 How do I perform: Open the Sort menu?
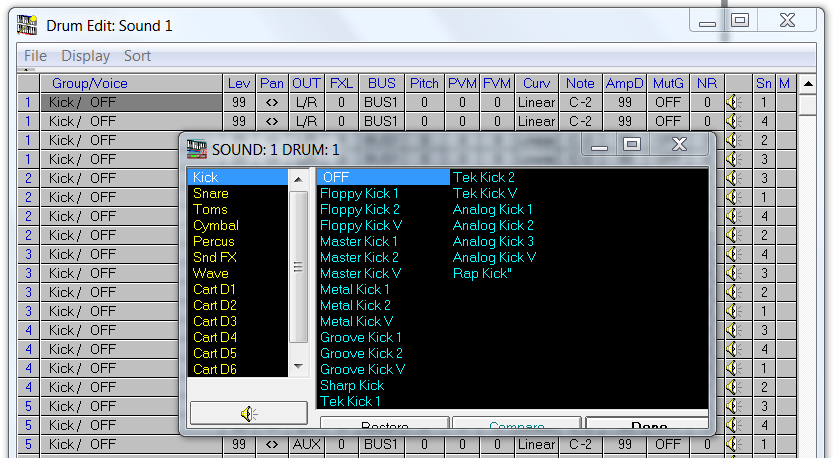pyautogui.click(x=137, y=56)
